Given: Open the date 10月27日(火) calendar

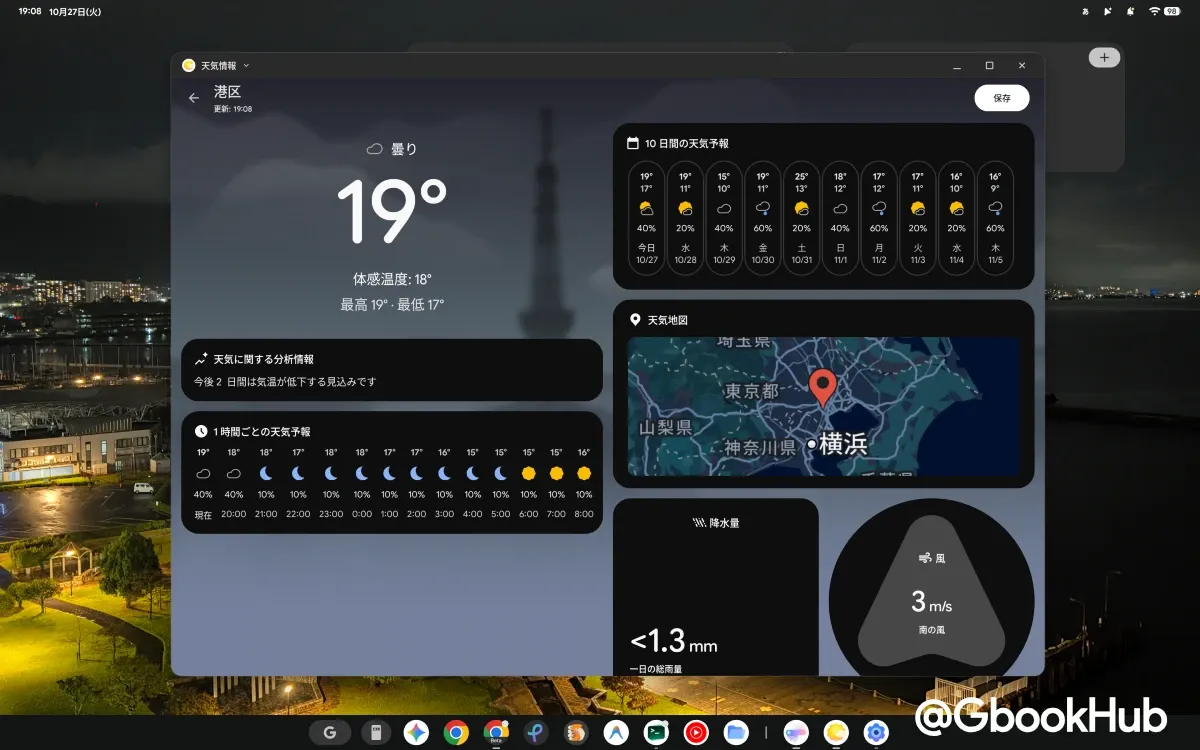Looking at the screenshot, I should (76, 11).
